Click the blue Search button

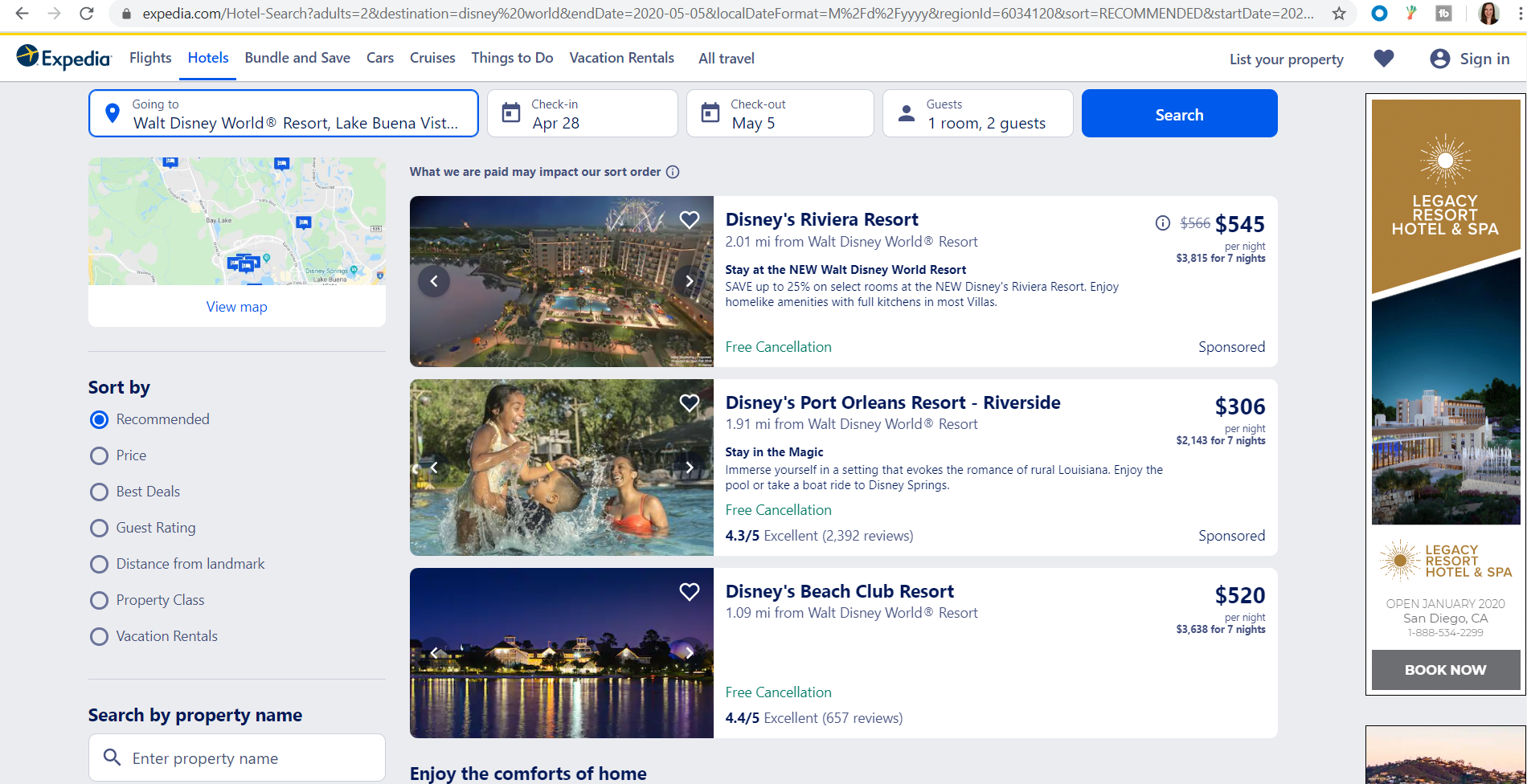1179,113
